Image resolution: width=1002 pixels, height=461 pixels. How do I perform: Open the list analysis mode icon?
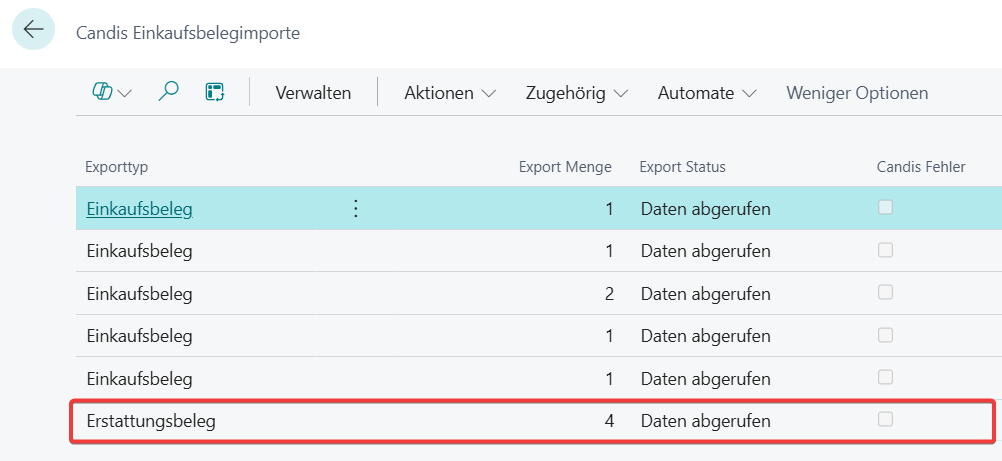tap(215, 93)
